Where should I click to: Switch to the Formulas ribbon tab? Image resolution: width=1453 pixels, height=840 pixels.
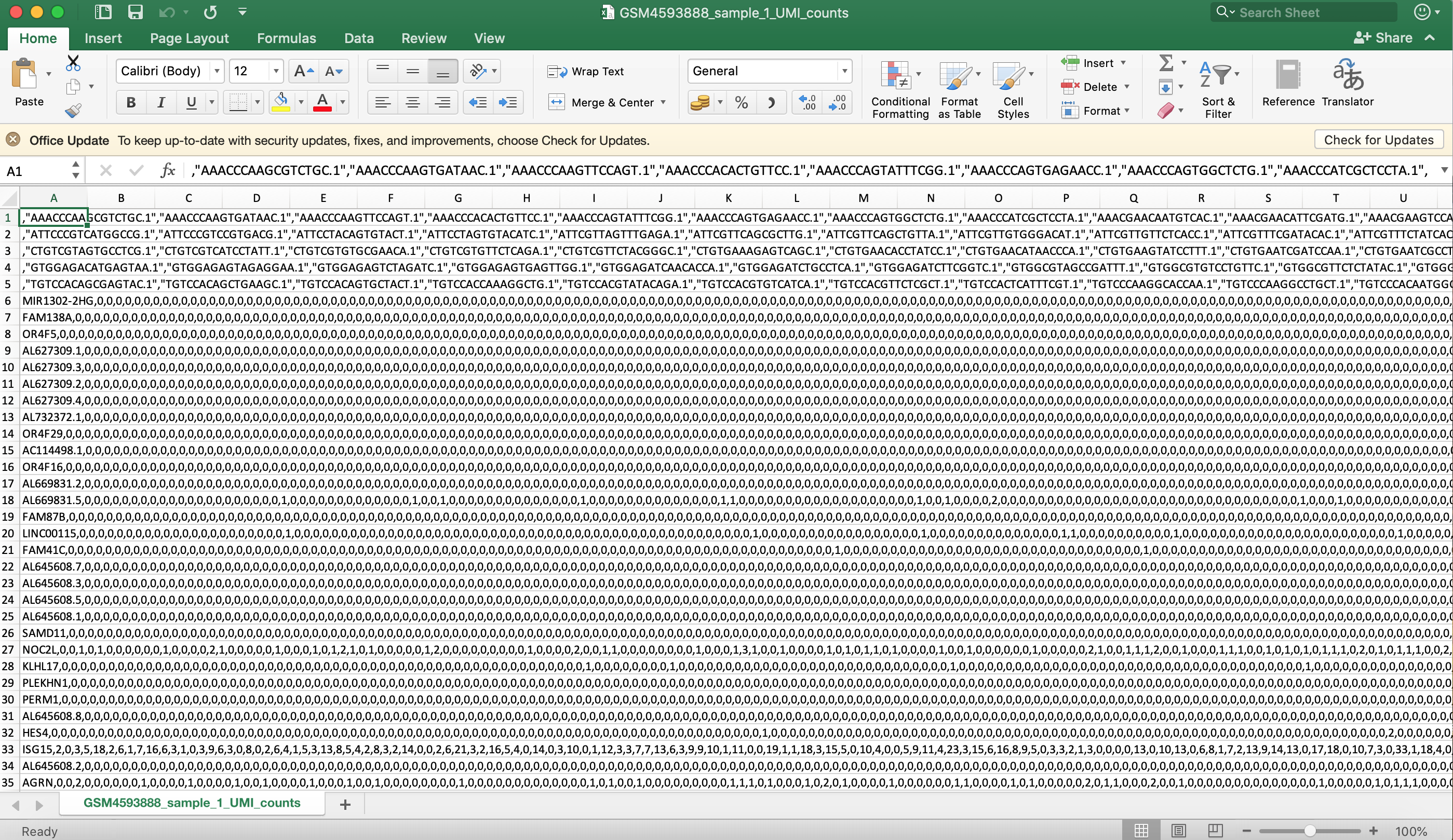pos(287,38)
